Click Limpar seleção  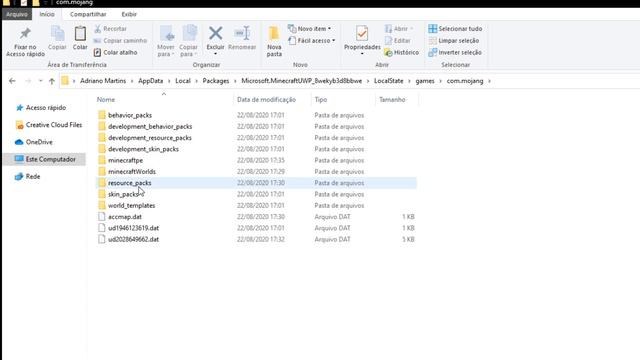click(x=453, y=41)
